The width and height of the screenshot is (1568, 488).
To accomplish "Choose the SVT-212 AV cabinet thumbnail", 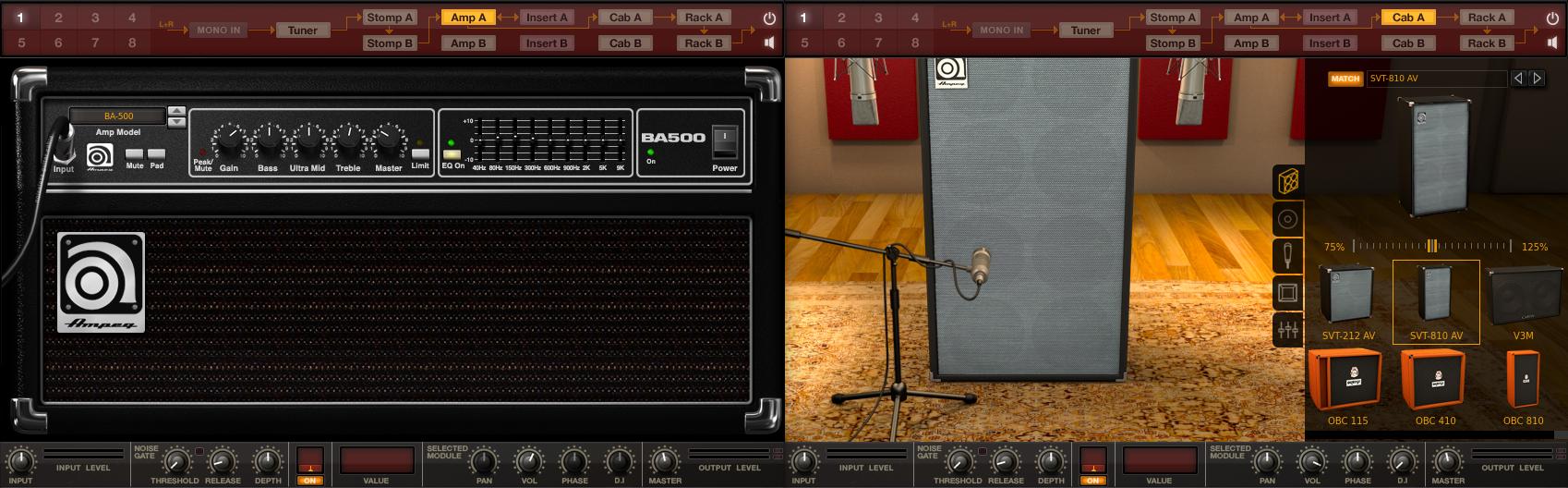I will [x=1348, y=301].
